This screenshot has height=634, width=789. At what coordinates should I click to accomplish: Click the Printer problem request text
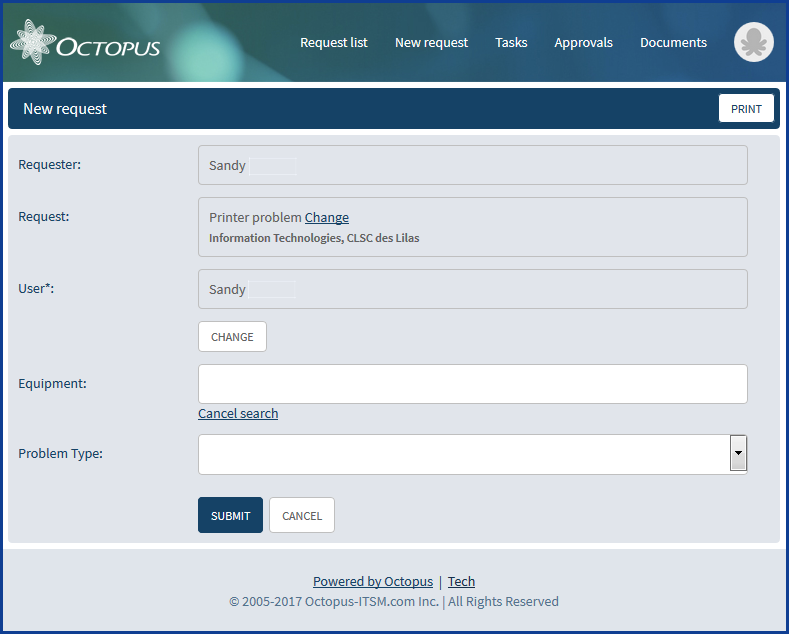(x=255, y=217)
